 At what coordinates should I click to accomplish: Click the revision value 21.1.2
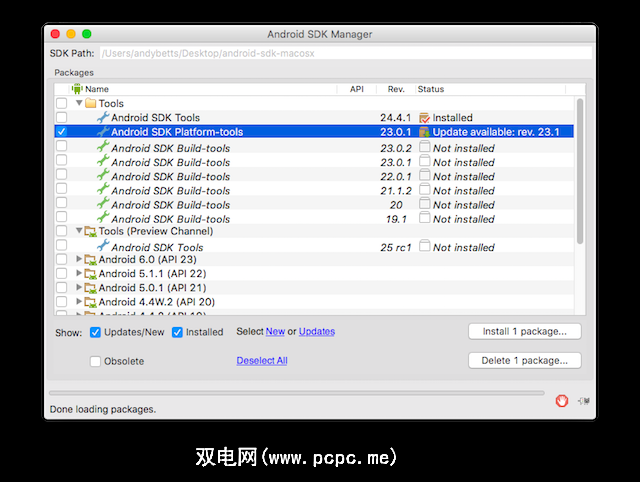[x=396, y=191]
